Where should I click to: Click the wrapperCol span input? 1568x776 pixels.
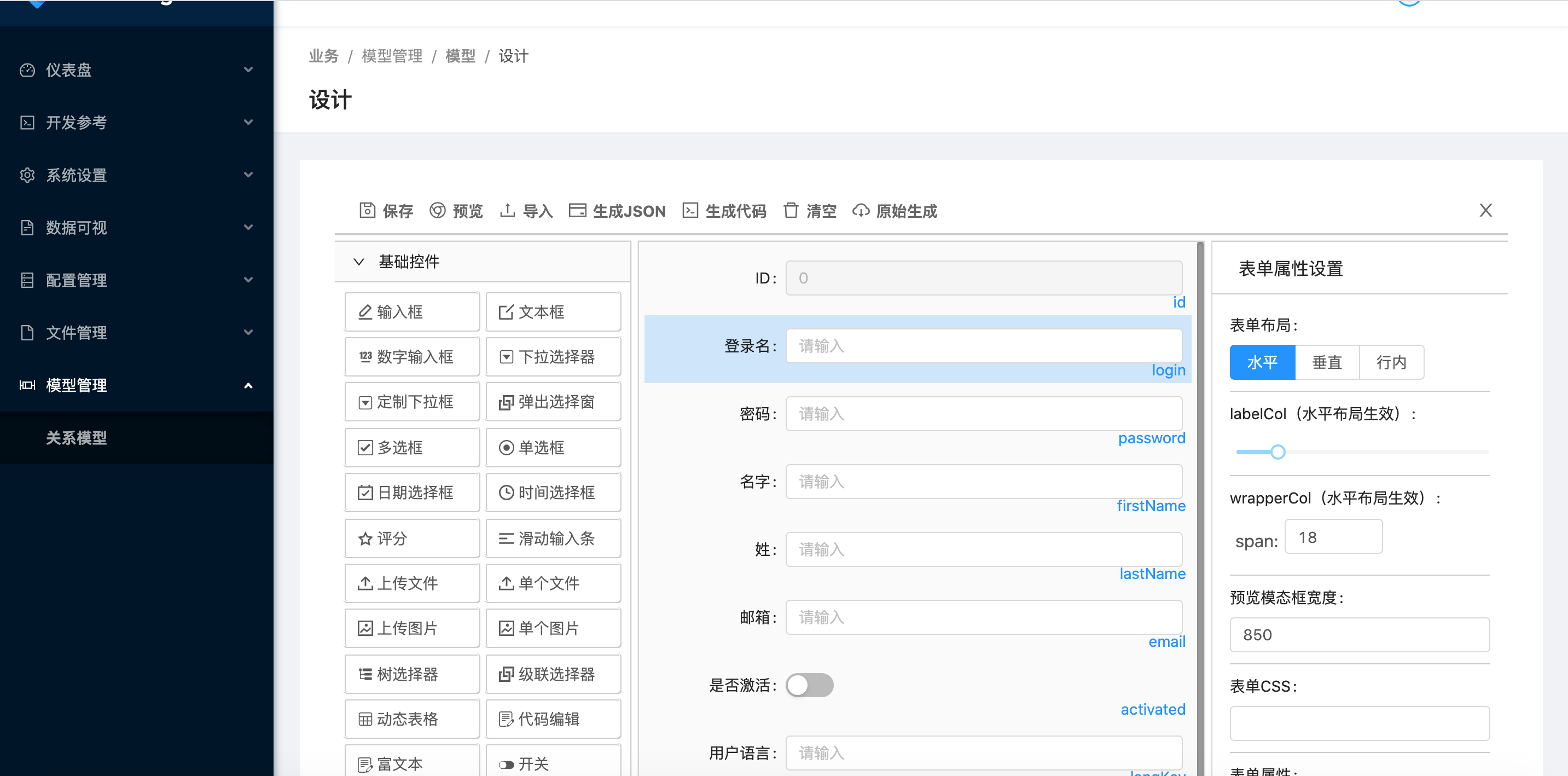(x=1333, y=537)
